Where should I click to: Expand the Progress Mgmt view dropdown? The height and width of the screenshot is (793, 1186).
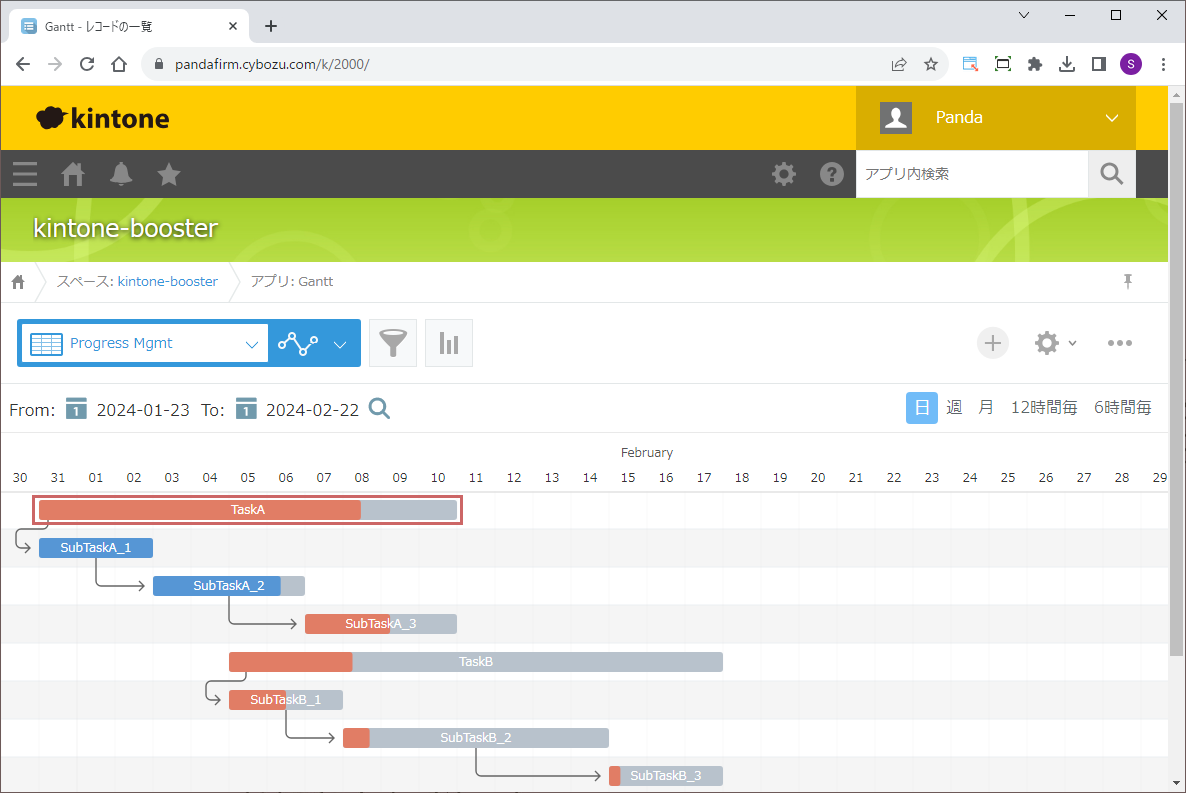pyautogui.click(x=251, y=343)
